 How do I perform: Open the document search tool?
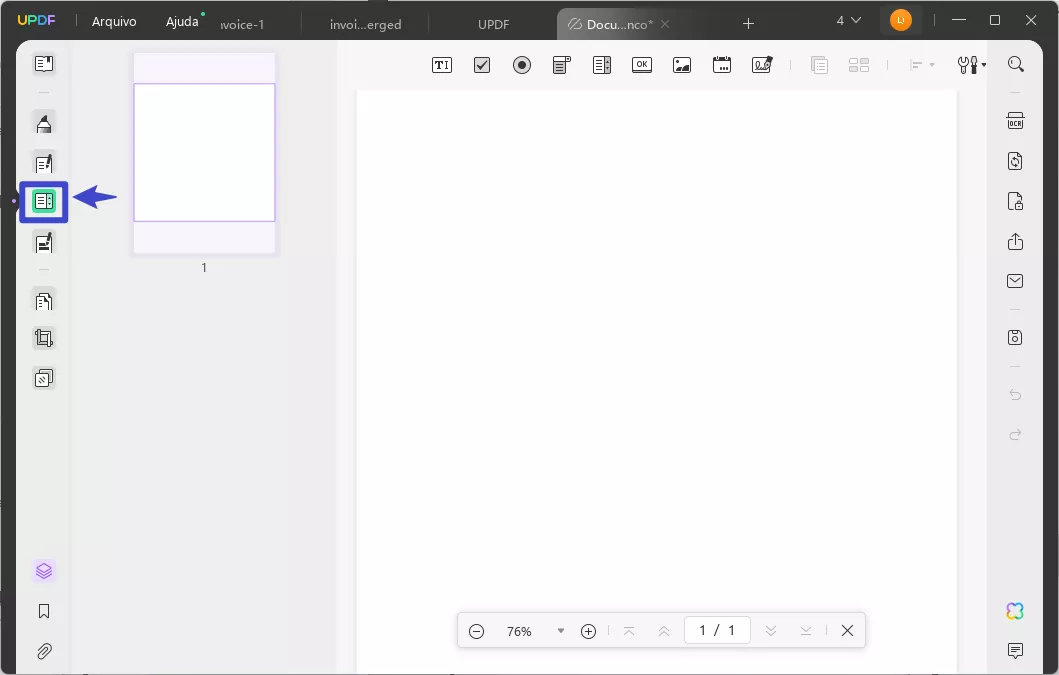pos(1016,64)
